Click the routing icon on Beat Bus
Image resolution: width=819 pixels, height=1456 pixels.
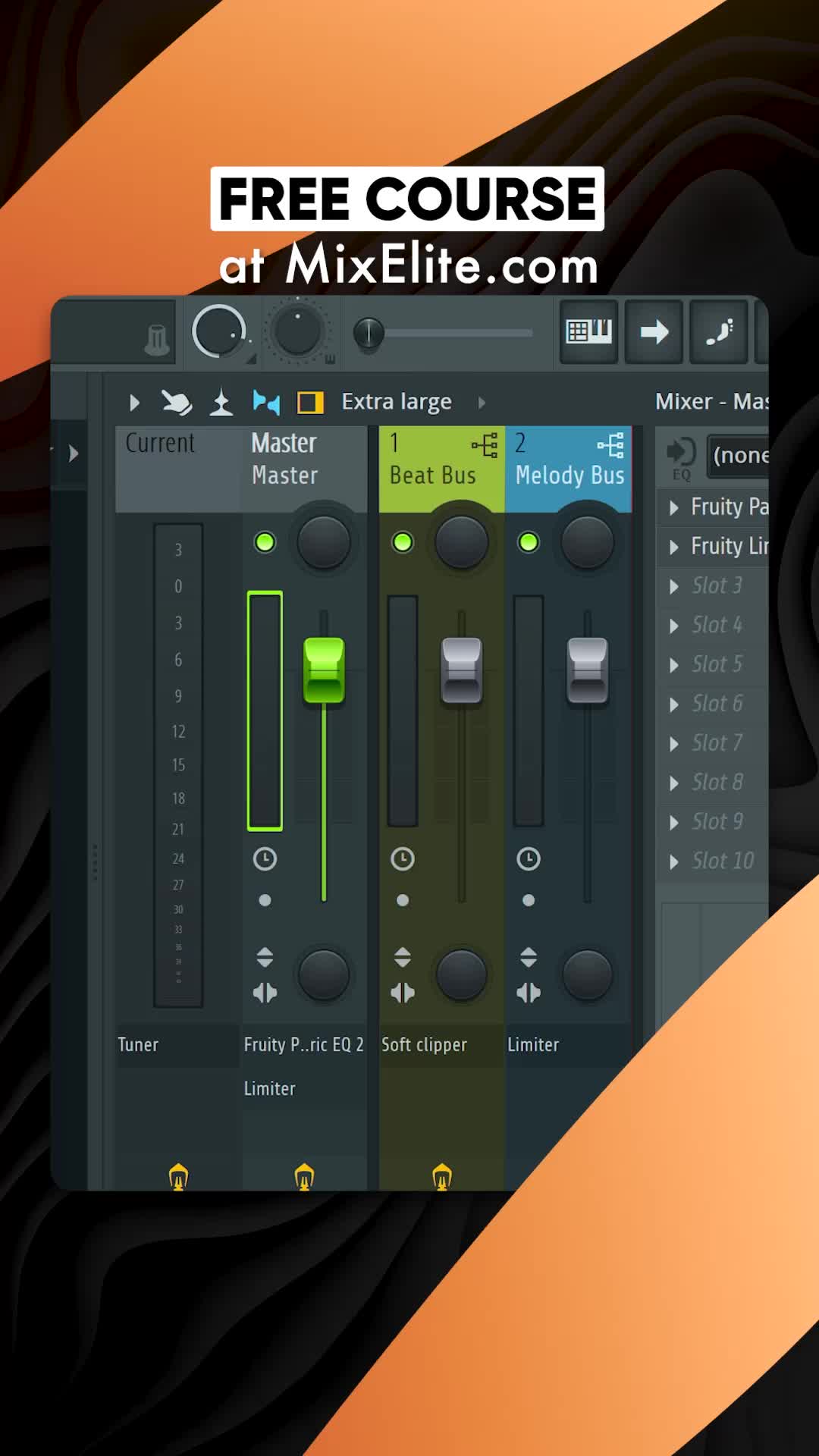click(x=485, y=445)
